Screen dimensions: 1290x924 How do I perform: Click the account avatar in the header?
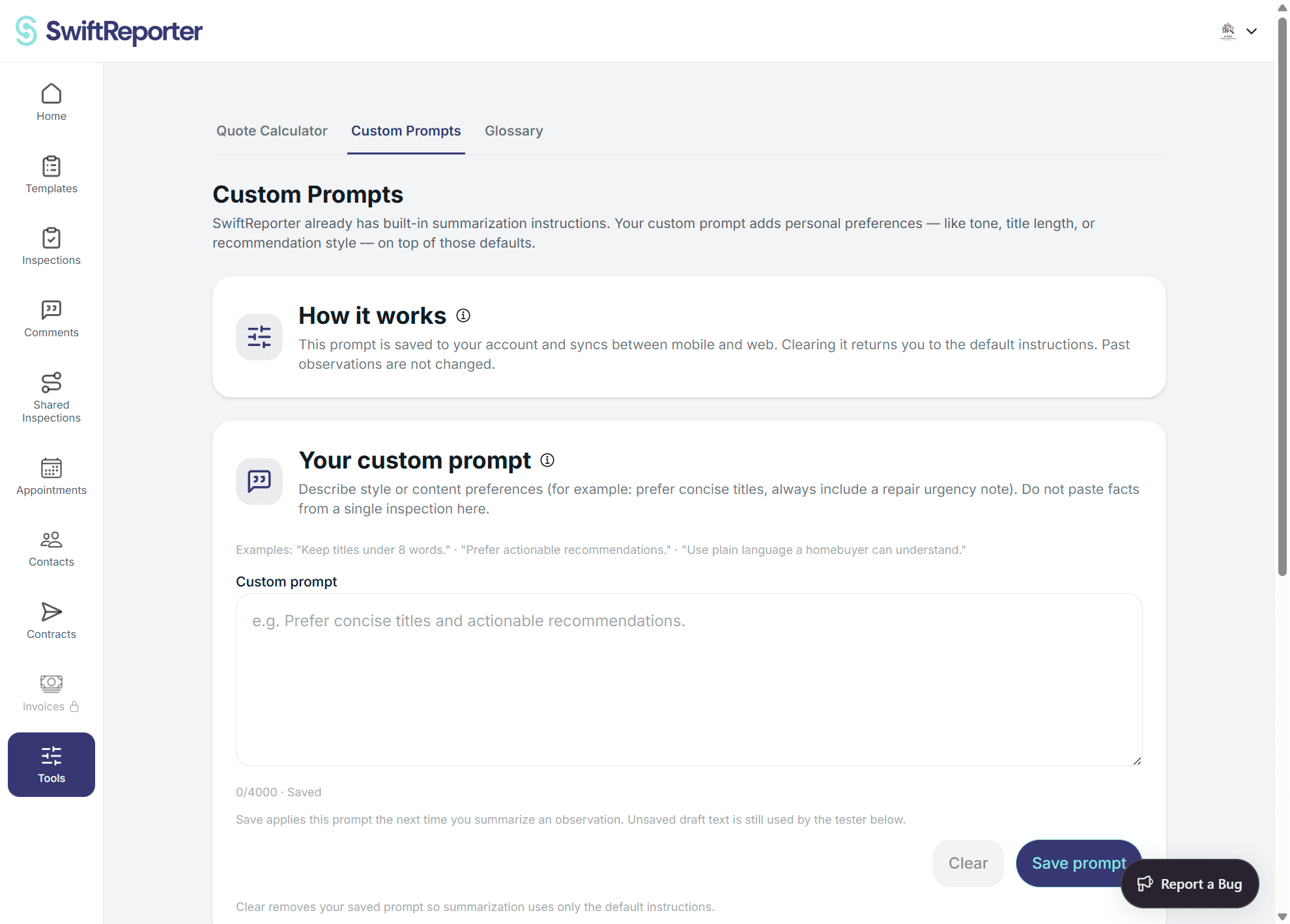[x=1228, y=31]
